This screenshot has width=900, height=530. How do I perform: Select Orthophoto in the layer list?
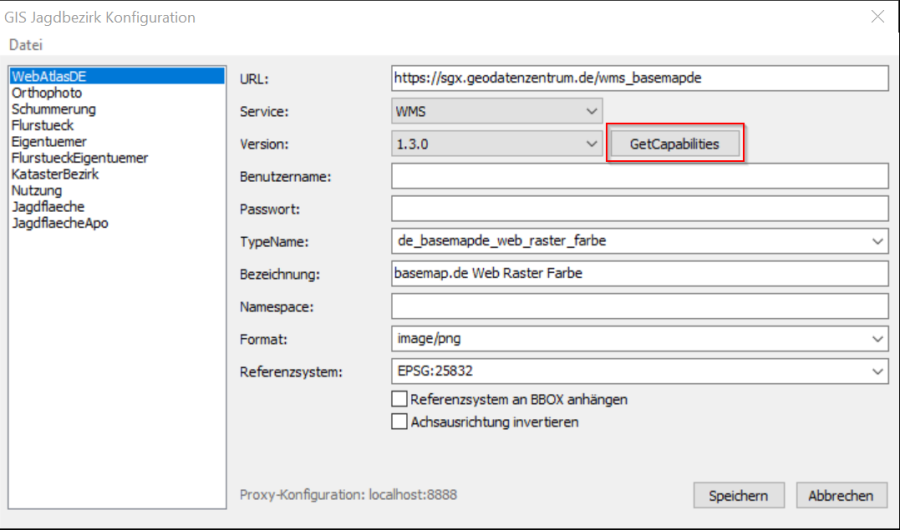47,93
